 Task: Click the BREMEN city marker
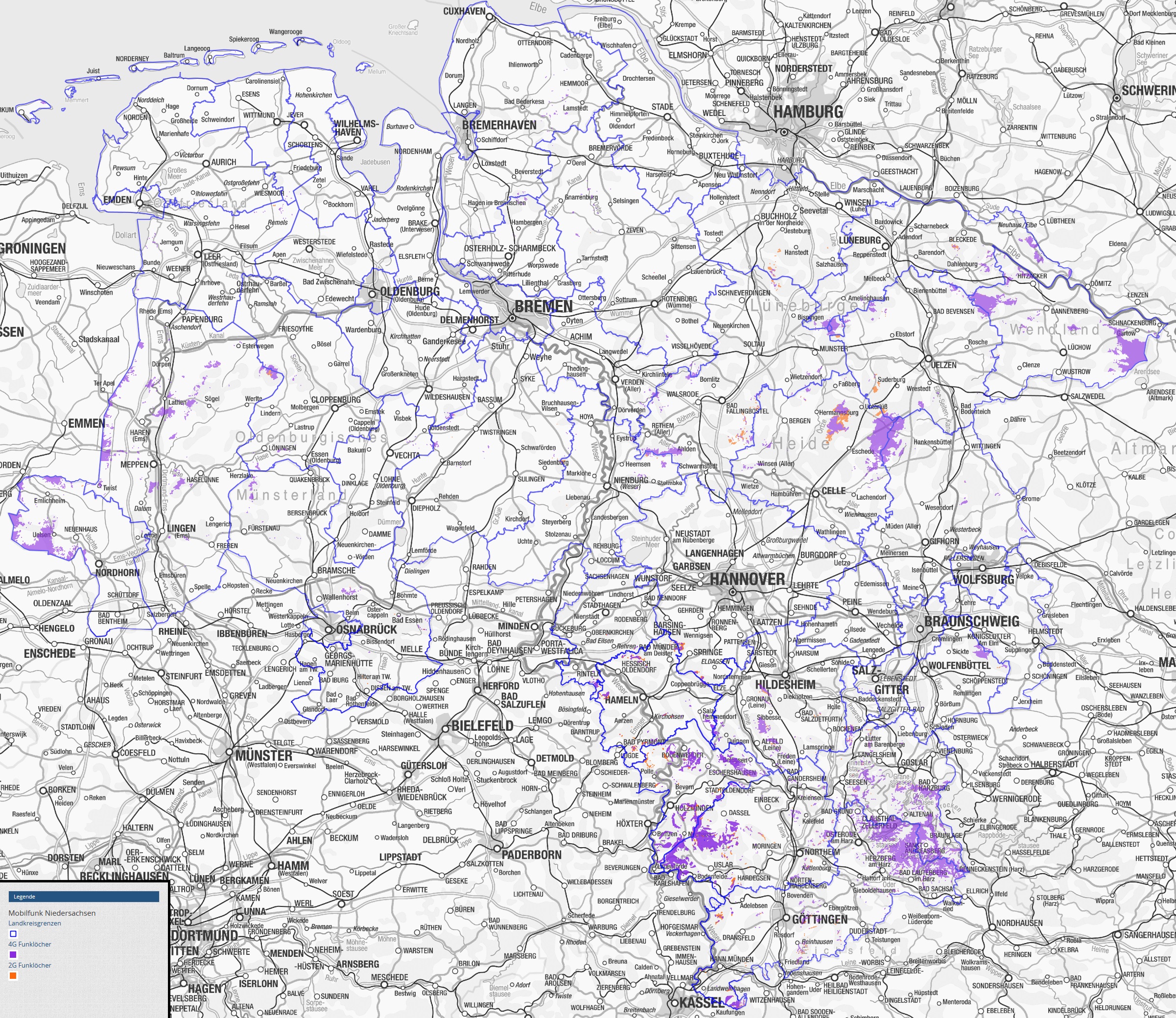click(x=512, y=318)
